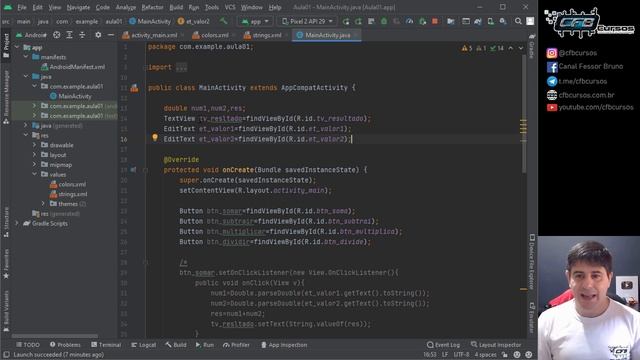Click Select Opened File target icon
Viewport: 640px width, 360px height.
[x=57, y=35]
